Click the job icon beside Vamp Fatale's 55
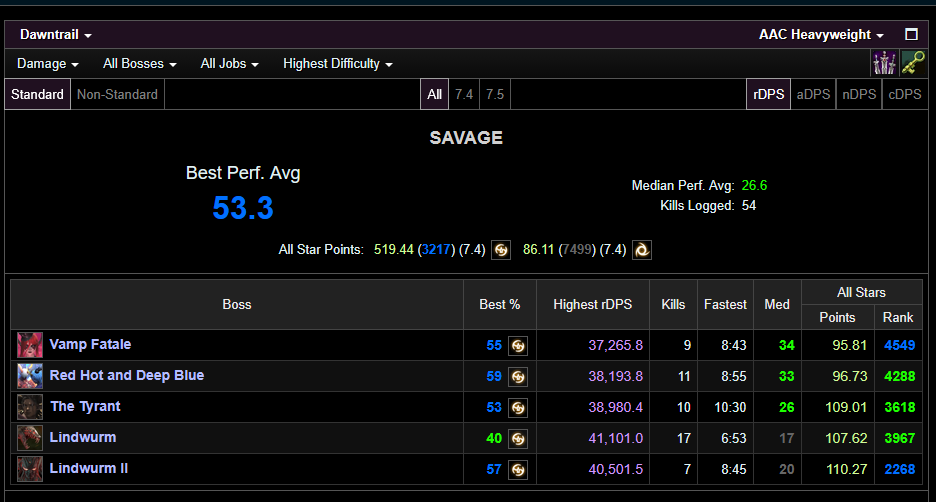 (x=518, y=346)
